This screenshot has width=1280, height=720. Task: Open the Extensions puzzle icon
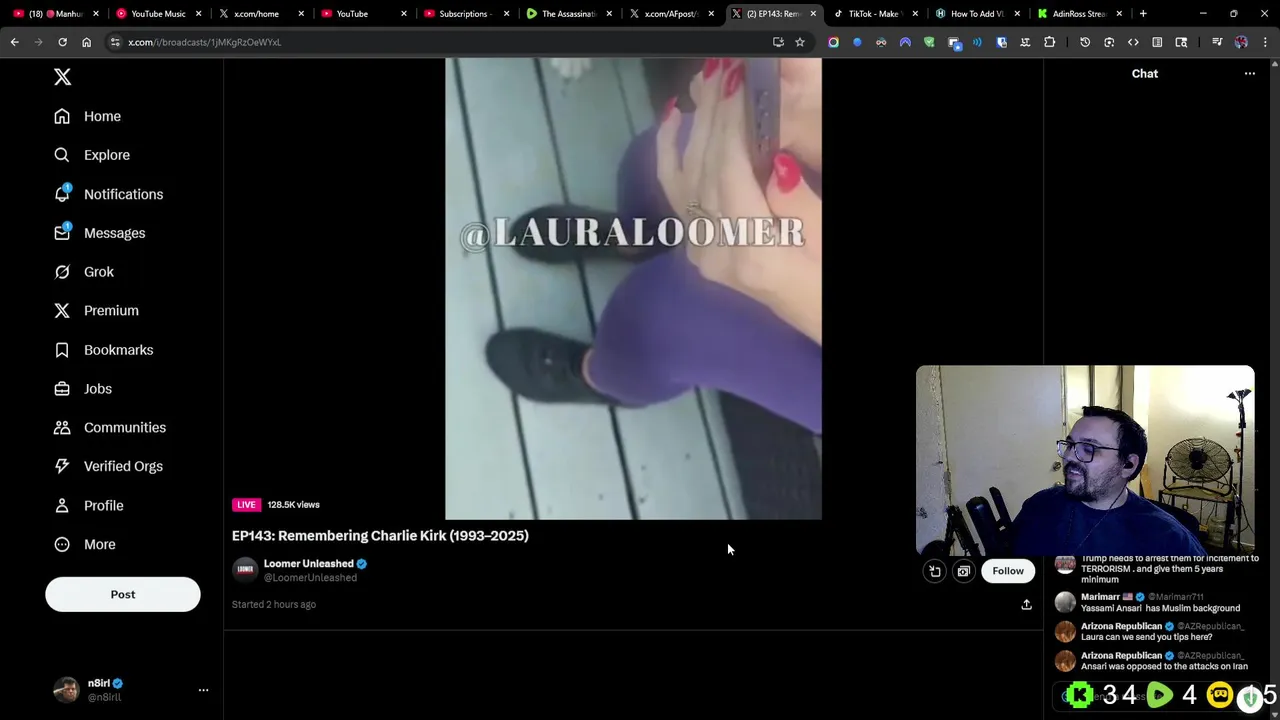pos(1049,42)
